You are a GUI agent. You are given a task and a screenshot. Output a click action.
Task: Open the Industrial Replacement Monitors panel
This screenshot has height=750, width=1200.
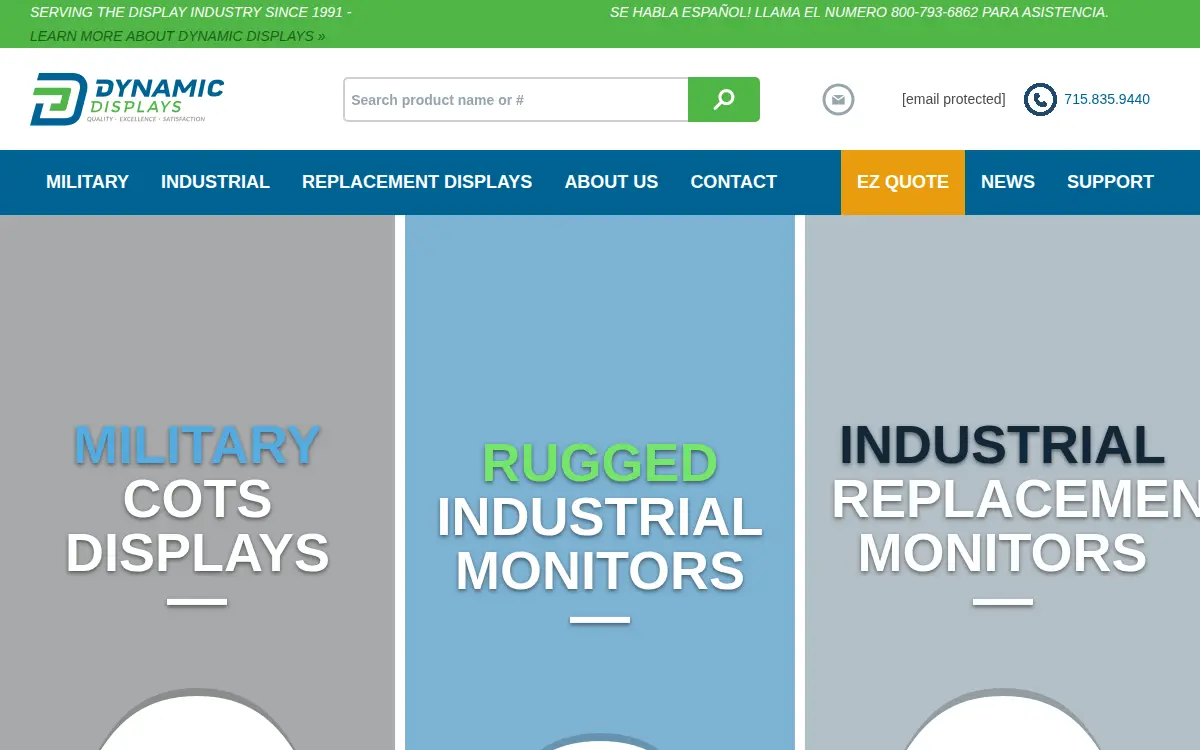(x=1002, y=482)
